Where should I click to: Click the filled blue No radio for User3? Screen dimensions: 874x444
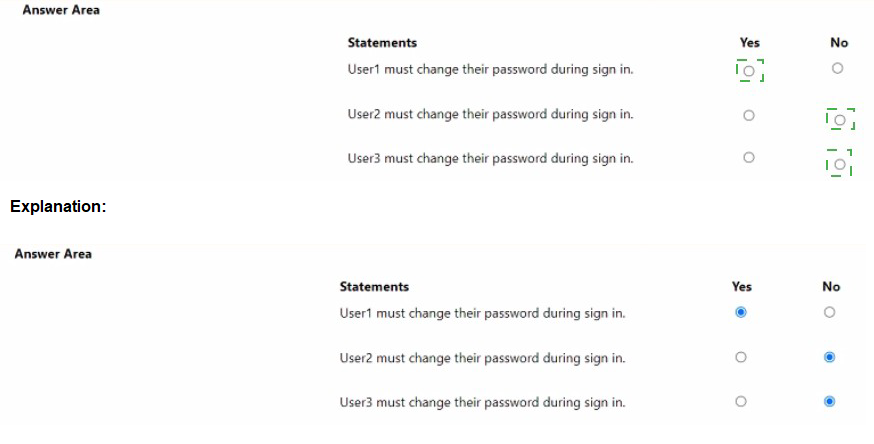(x=829, y=401)
